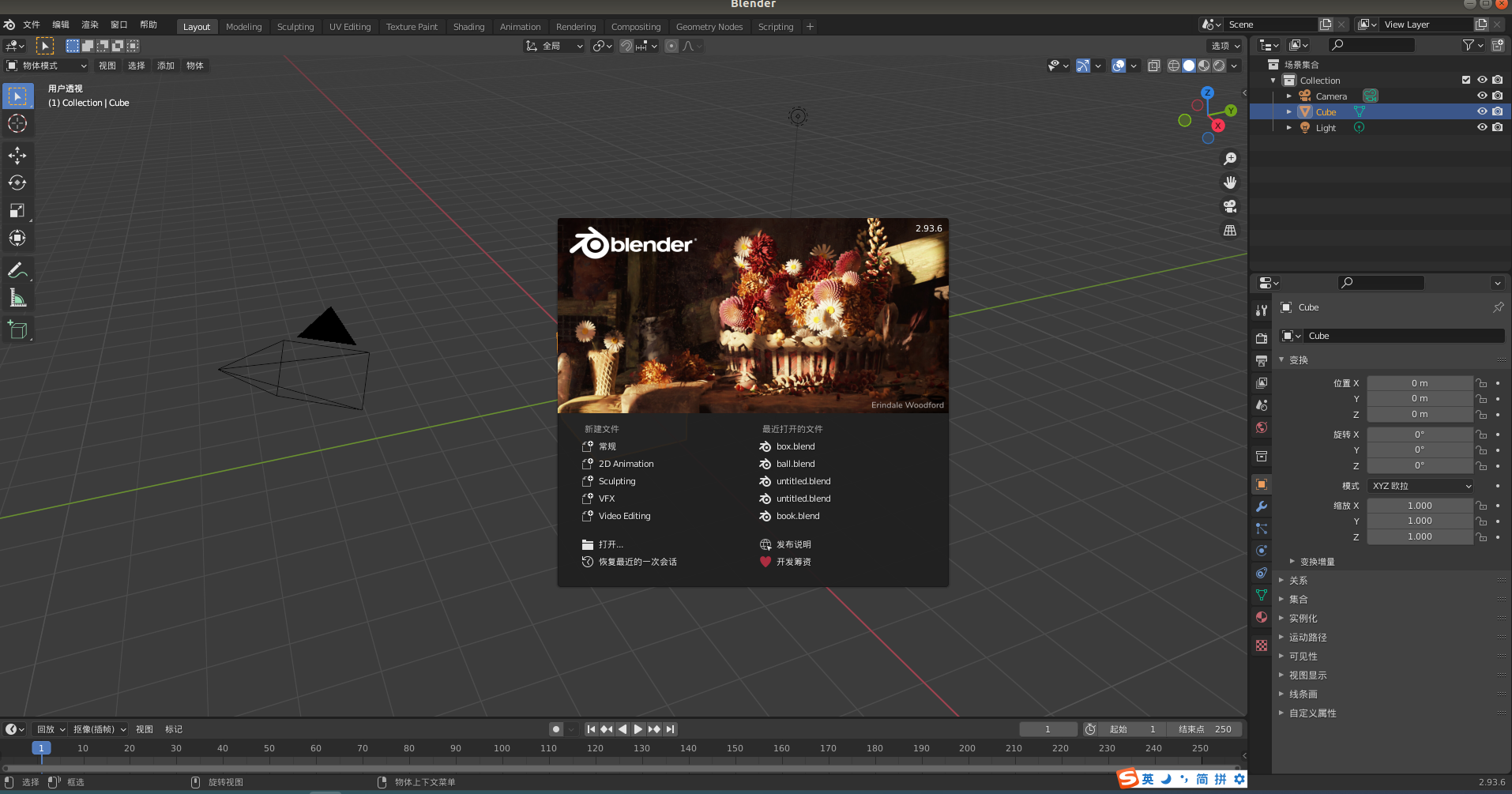Click the Rotation Y value field
This screenshot has width=1512, height=794.
coord(1420,450)
